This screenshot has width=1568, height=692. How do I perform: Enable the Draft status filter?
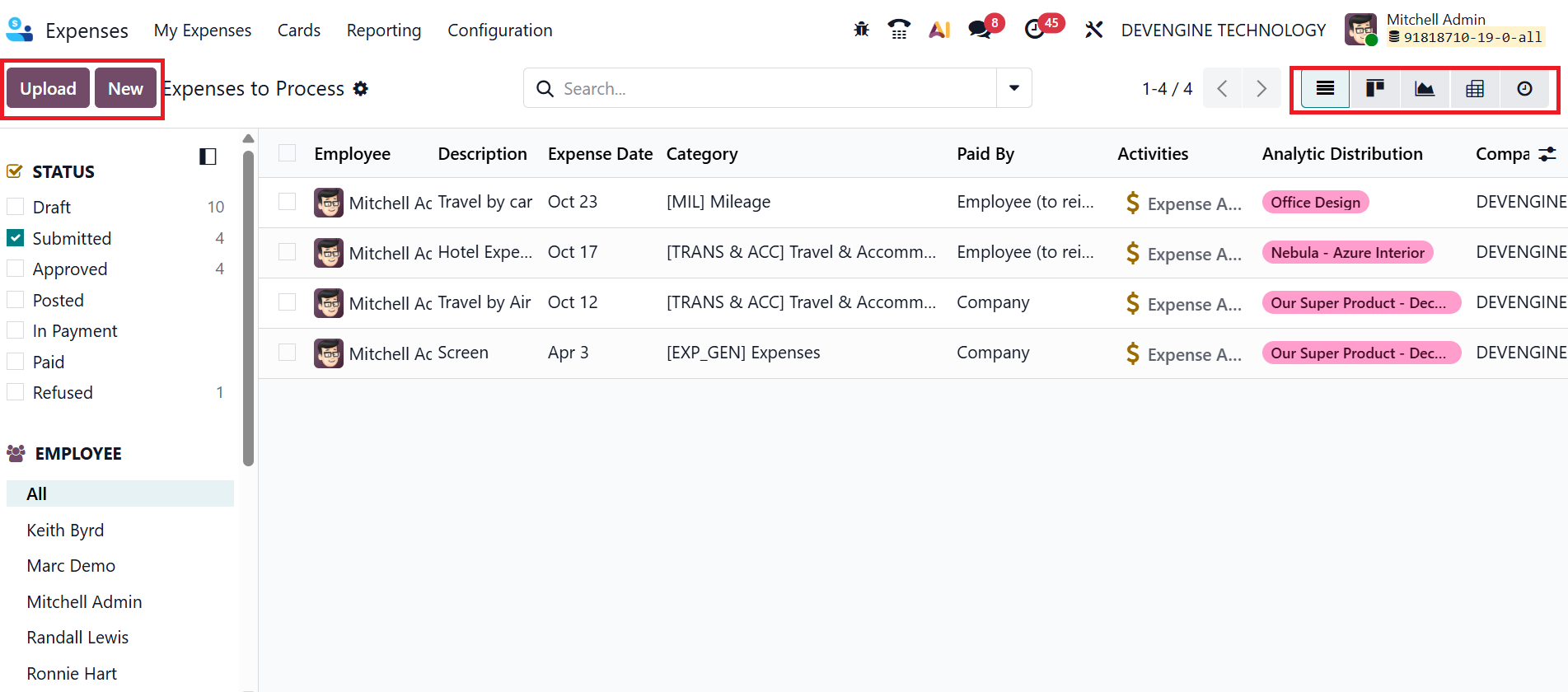coord(16,207)
